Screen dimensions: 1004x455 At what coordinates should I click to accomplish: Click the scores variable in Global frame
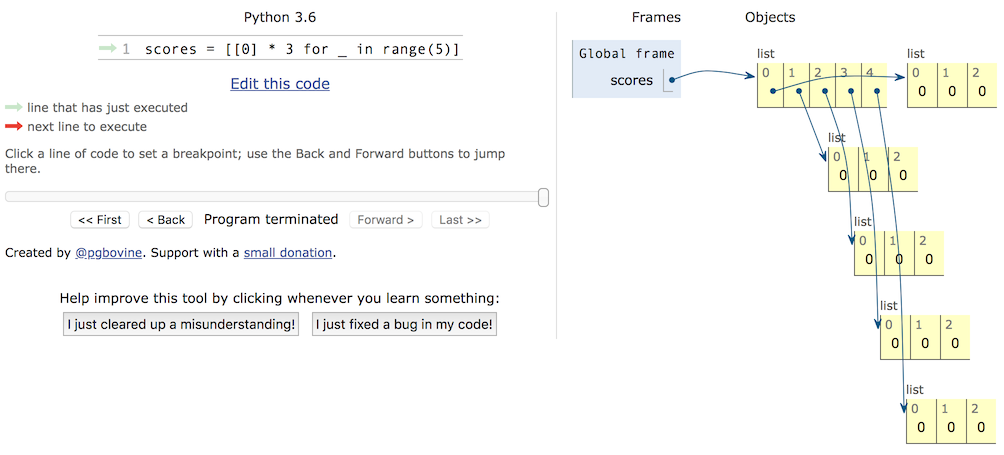(631, 81)
